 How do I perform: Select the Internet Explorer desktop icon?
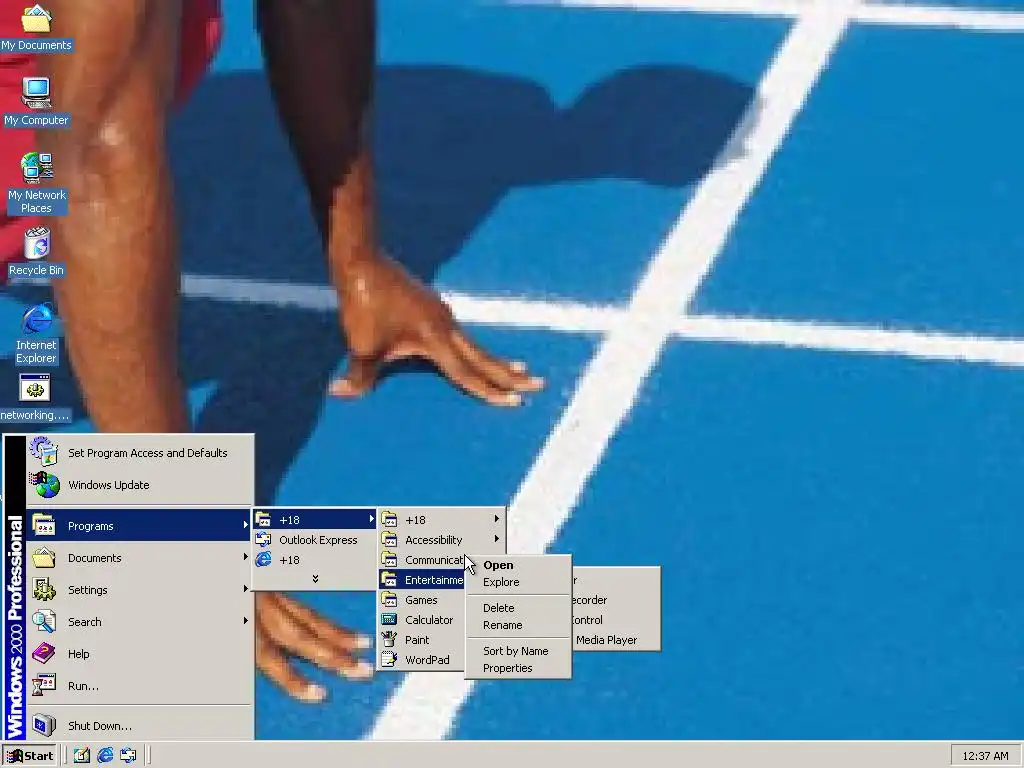tap(36, 334)
